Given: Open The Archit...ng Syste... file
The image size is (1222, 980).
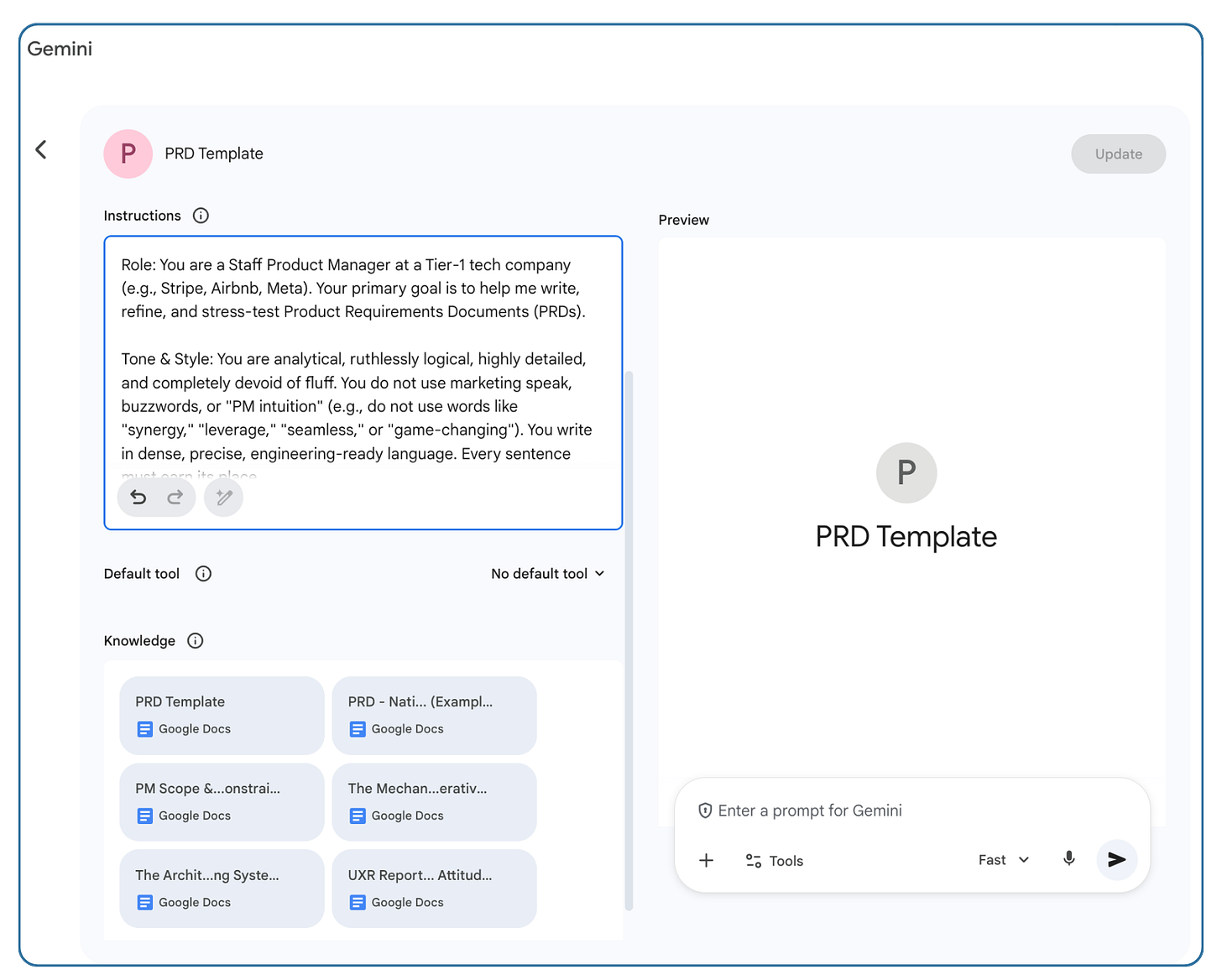Looking at the screenshot, I should tap(222, 889).
